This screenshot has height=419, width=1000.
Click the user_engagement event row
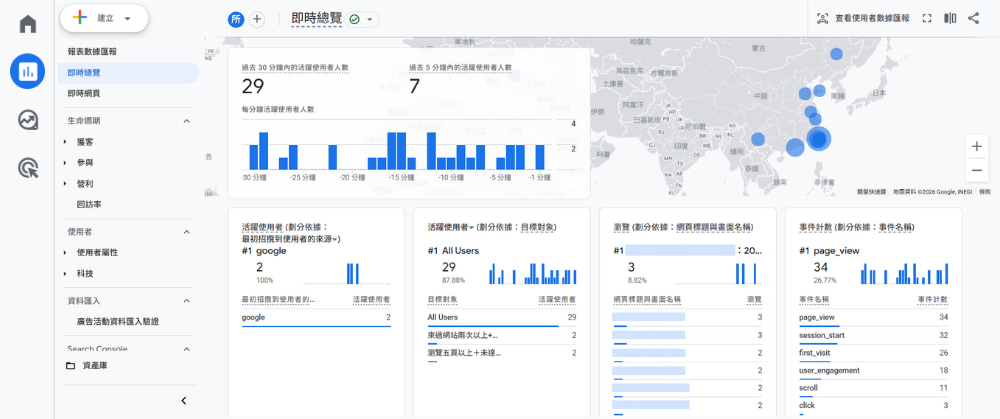click(874, 371)
